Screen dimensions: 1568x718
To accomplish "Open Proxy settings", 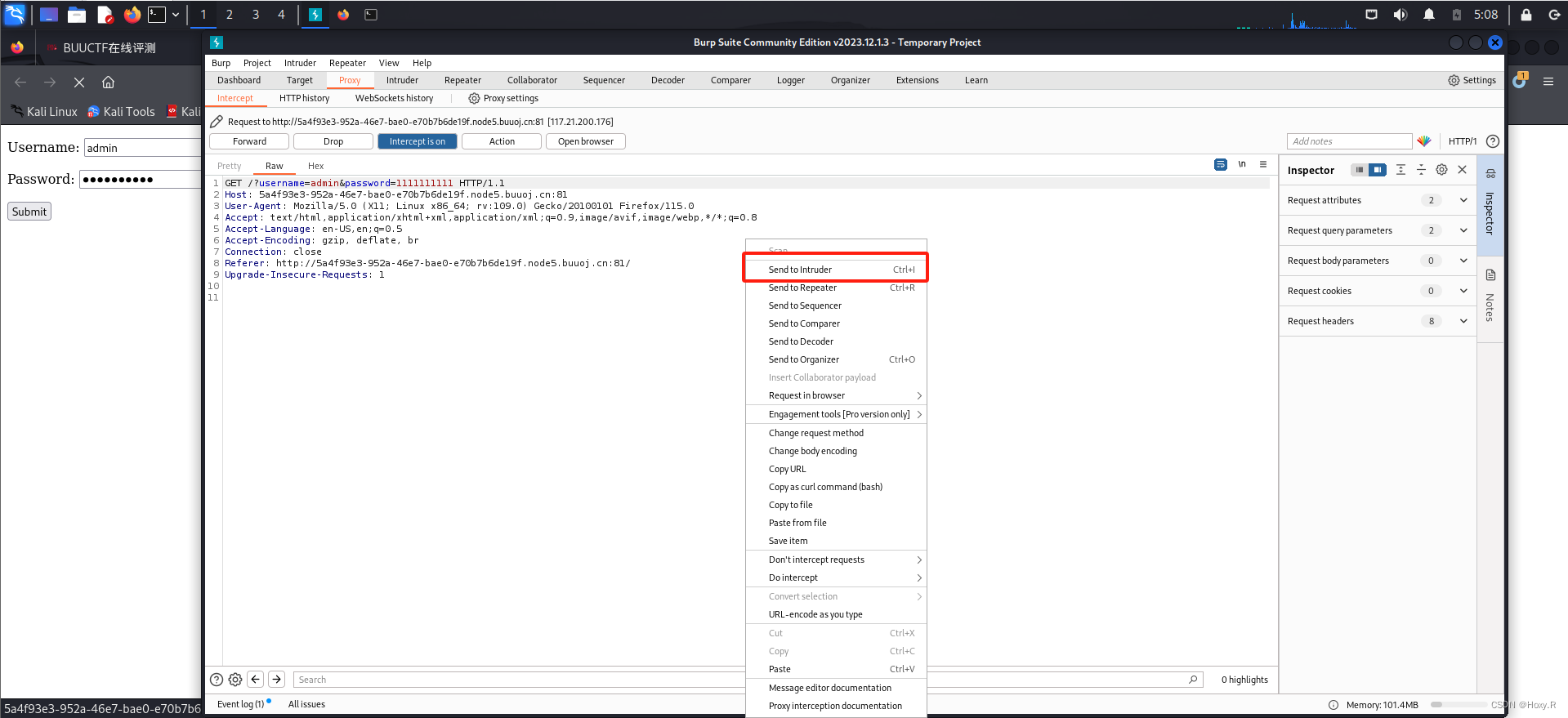I will tap(503, 98).
